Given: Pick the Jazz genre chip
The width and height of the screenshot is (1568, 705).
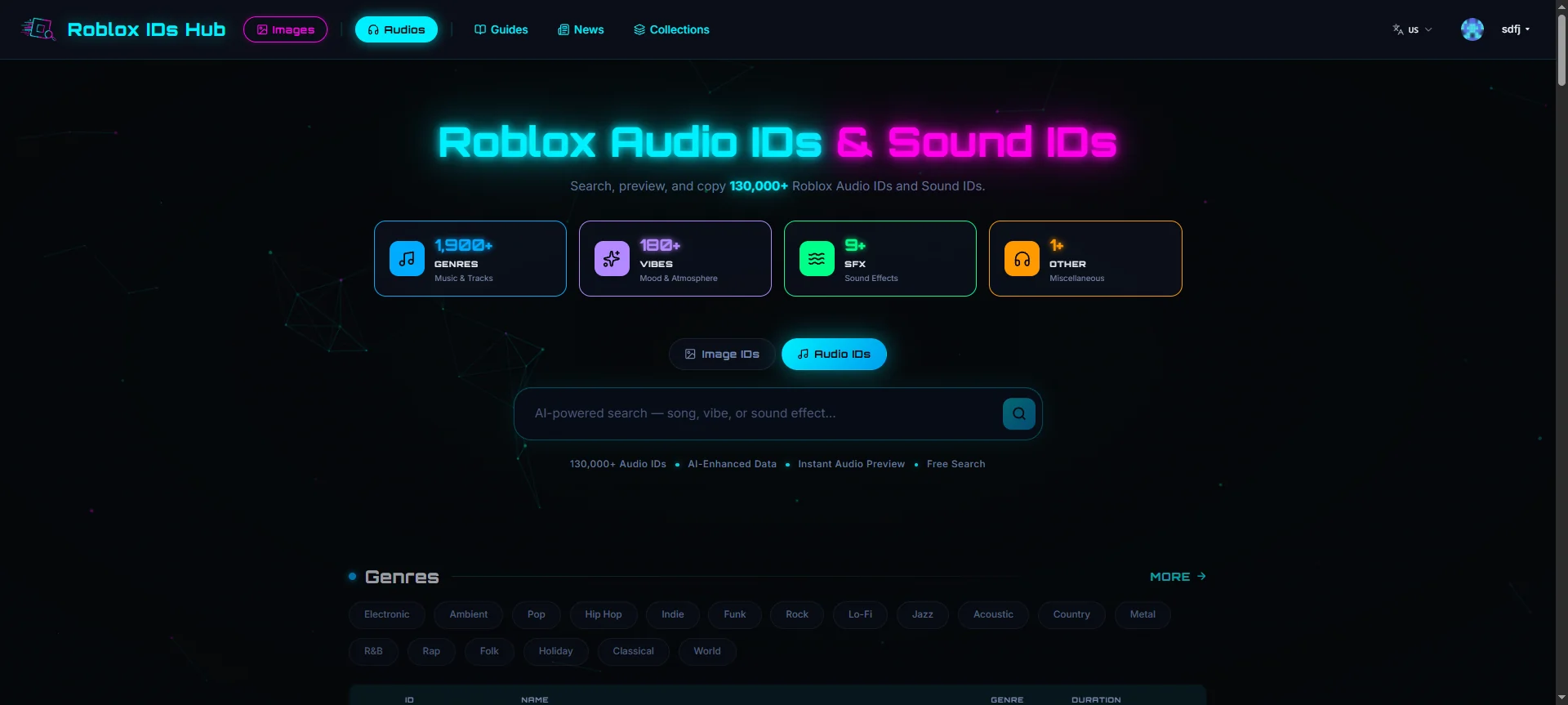Looking at the screenshot, I should pos(923,614).
